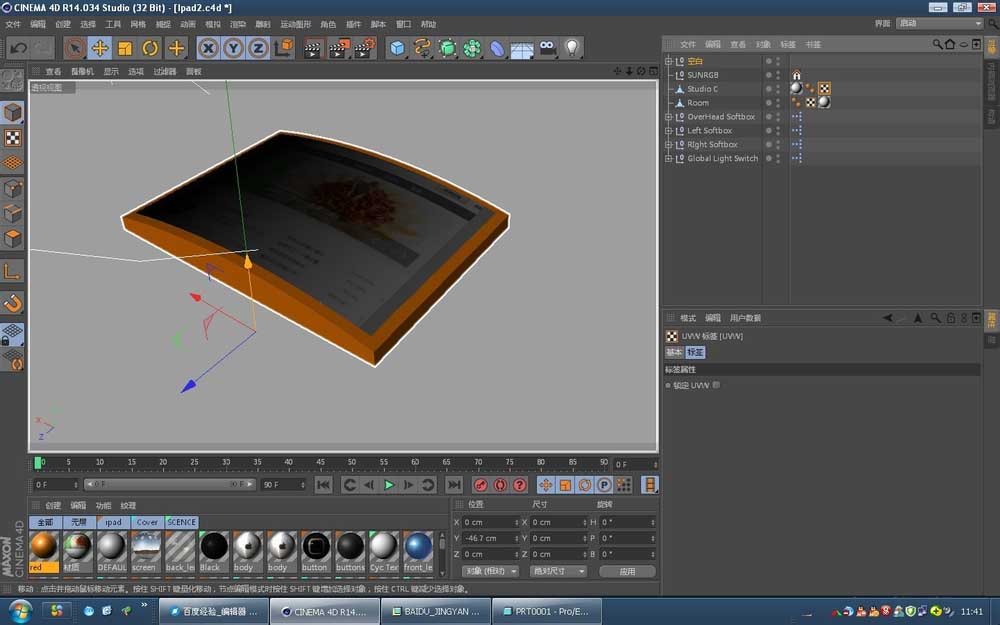Image resolution: width=1000 pixels, height=625 pixels.
Task: Click the Undo arrow icon
Action: 17,47
